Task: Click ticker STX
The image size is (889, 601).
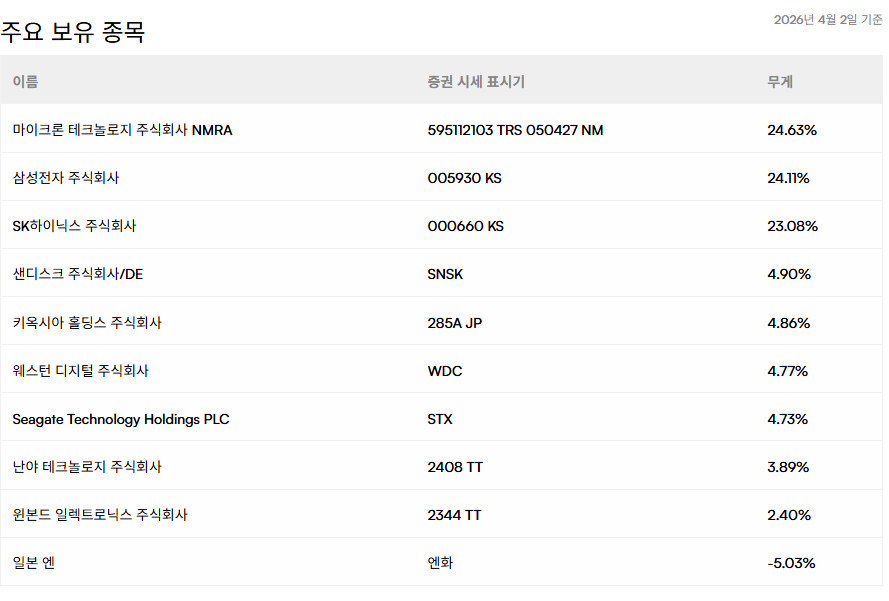Action: (x=440, y=419)
